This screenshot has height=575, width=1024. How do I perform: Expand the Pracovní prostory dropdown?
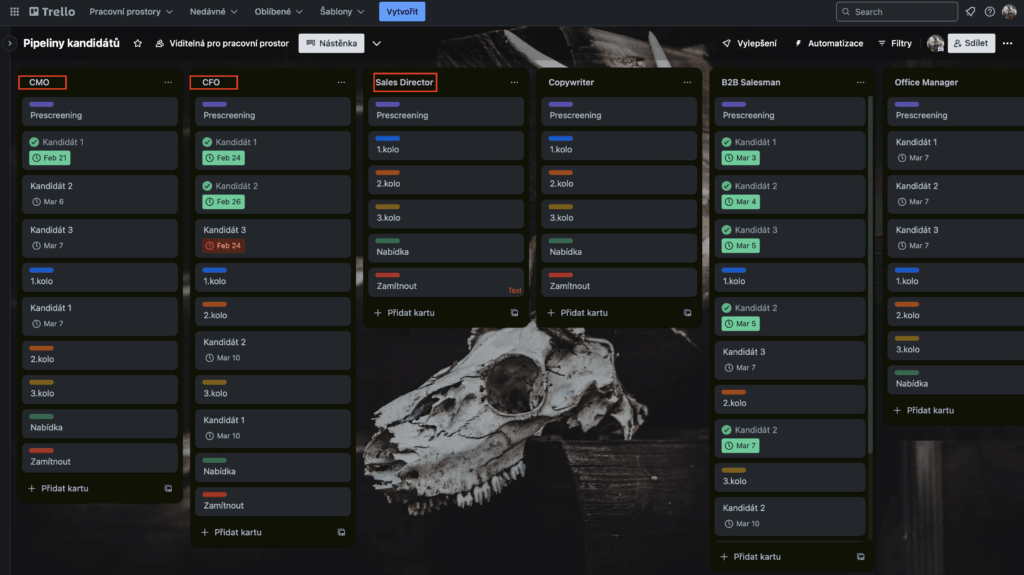[131, 12]
